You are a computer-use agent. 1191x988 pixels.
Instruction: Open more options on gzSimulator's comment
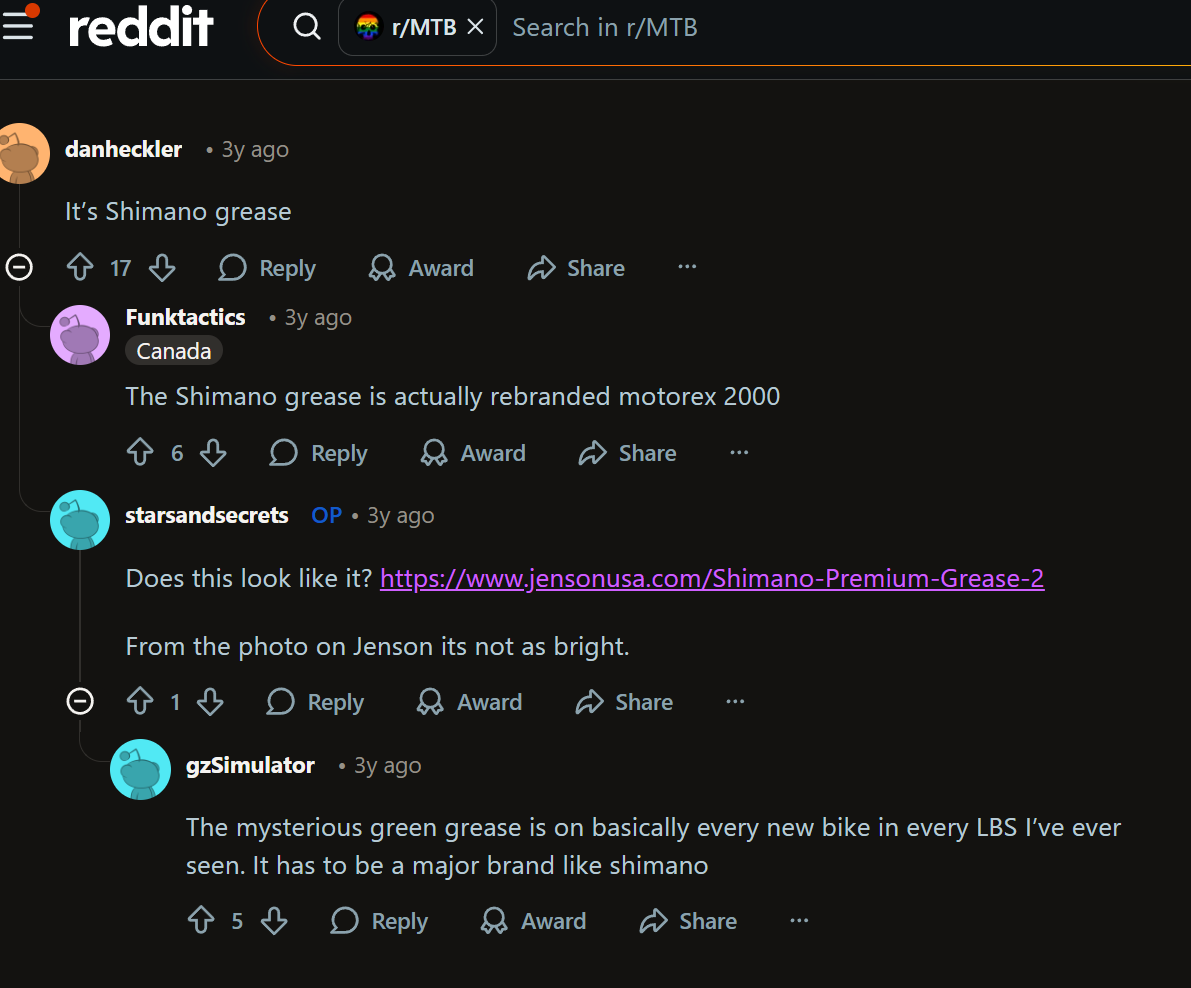(x=799, y=920)
